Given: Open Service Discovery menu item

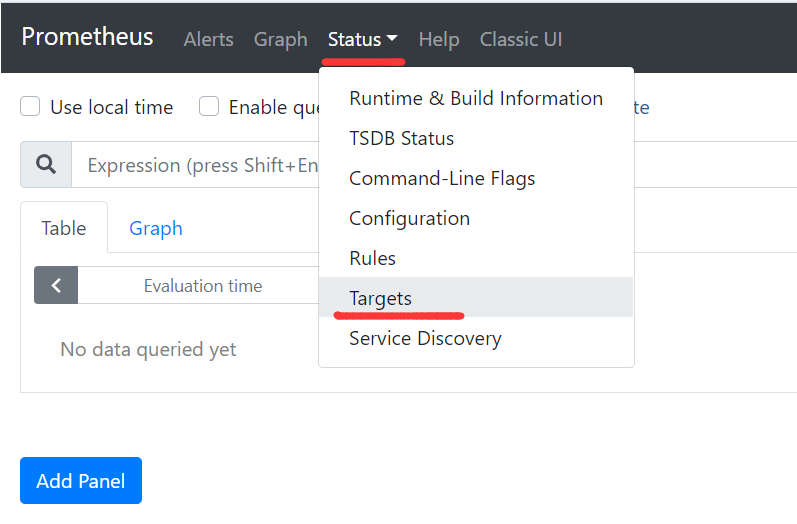Looking at the screenshot, I should pyautogui.click(x=476, y=338).
